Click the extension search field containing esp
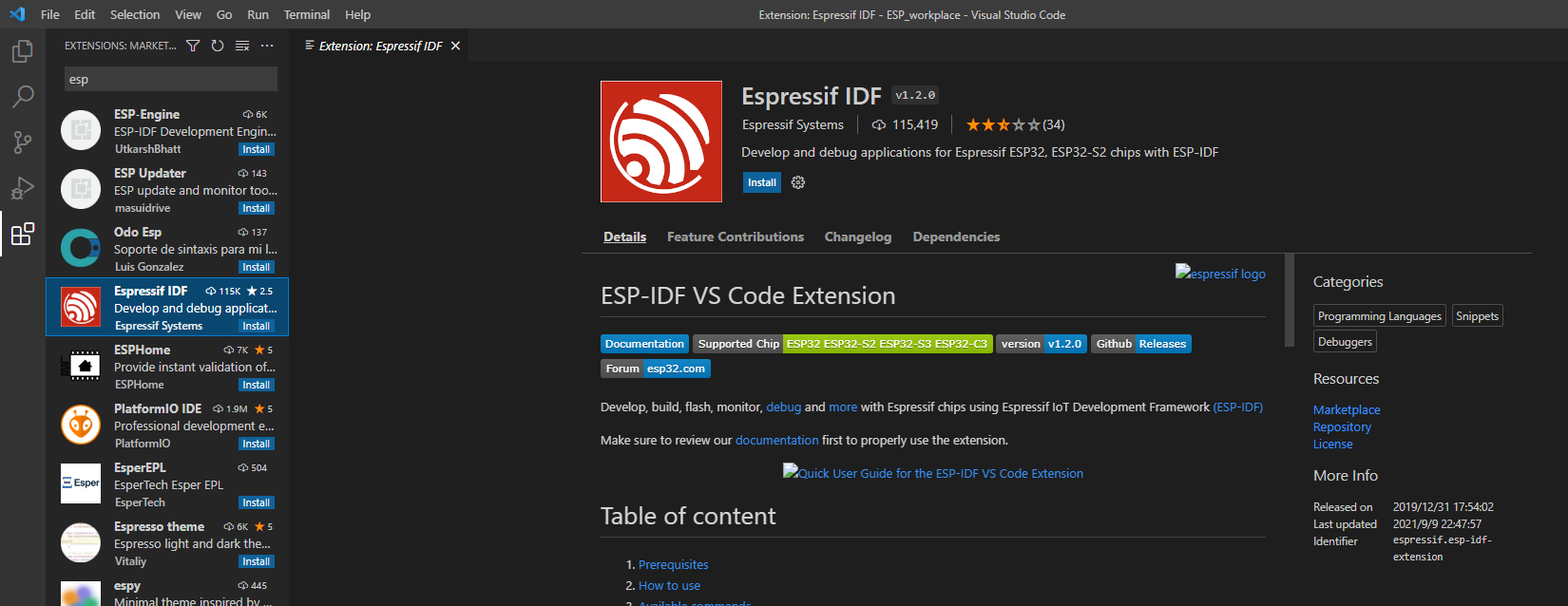Viewport: 1568px width, 606px height. [171, 79]
